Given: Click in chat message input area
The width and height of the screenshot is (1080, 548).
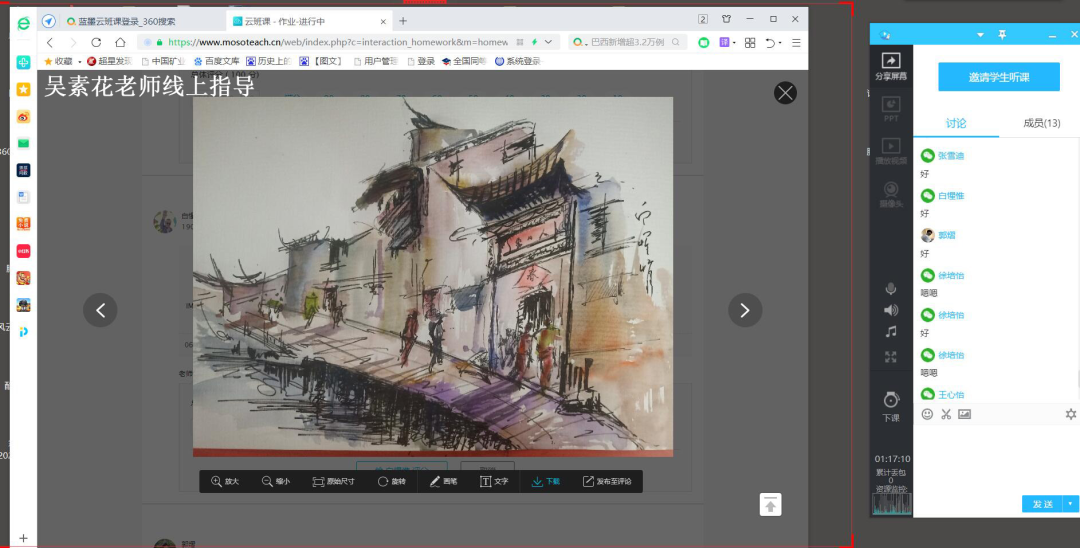Looking at the screenshot, I should 997,458.
